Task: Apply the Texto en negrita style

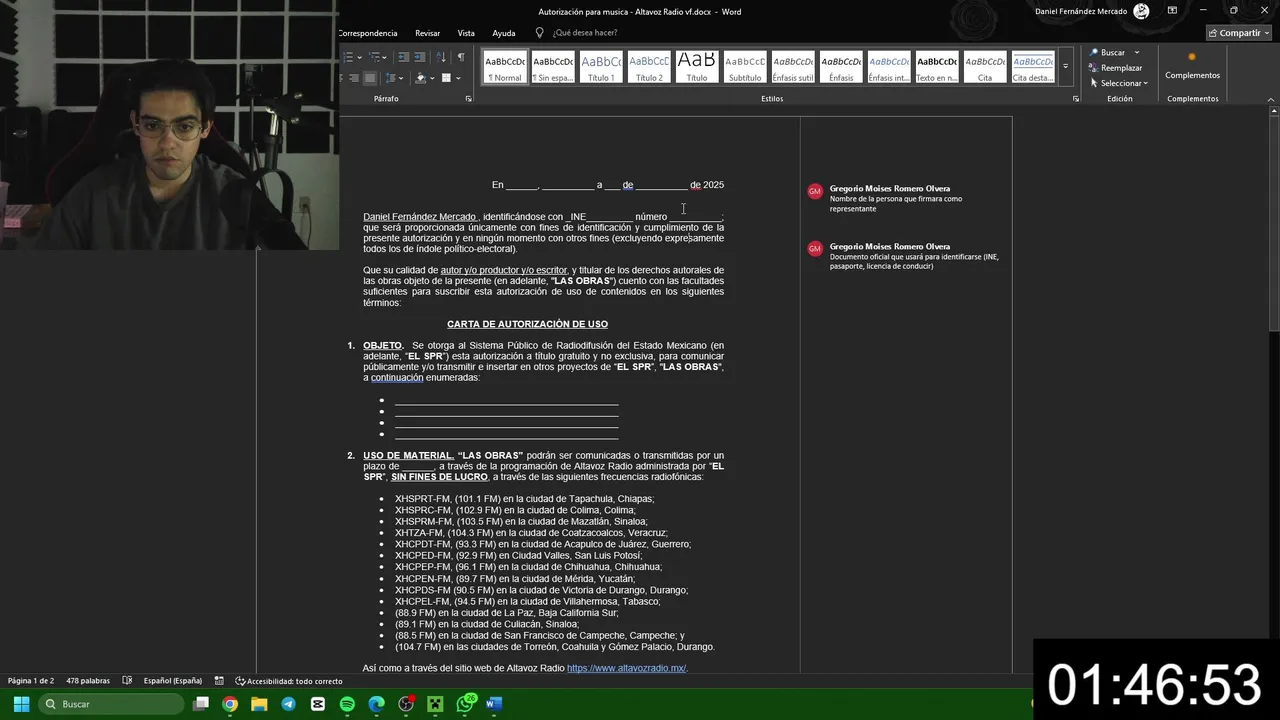Action: [x=937, y=67]
